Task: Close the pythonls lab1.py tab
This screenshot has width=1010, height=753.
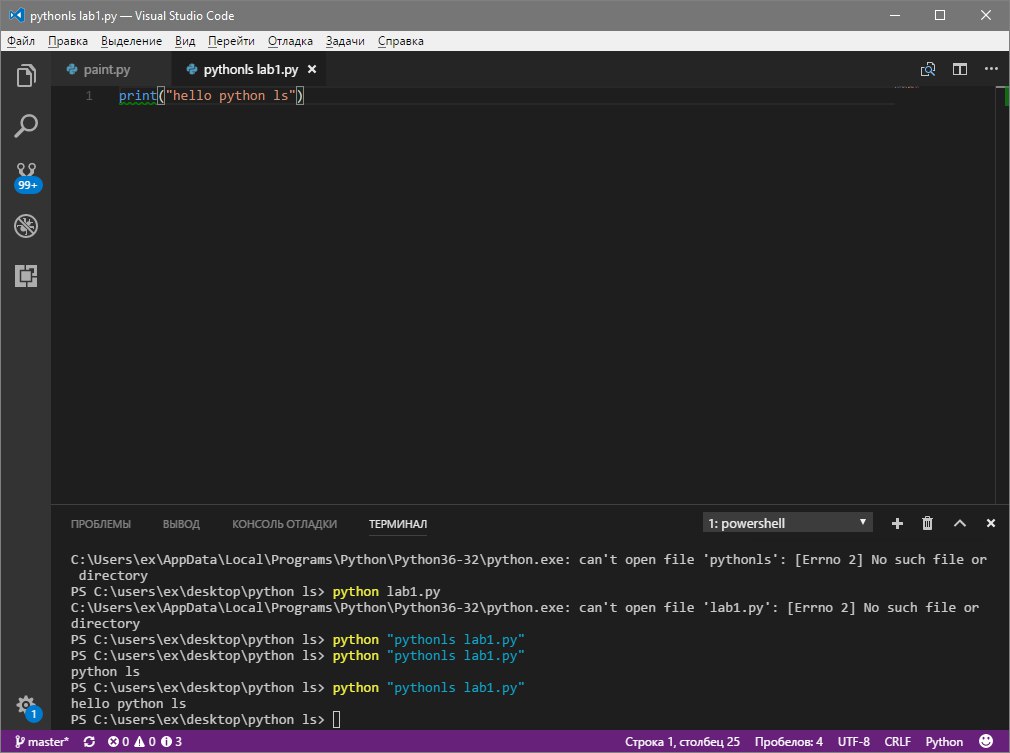Action: click(x=312, y=70)
